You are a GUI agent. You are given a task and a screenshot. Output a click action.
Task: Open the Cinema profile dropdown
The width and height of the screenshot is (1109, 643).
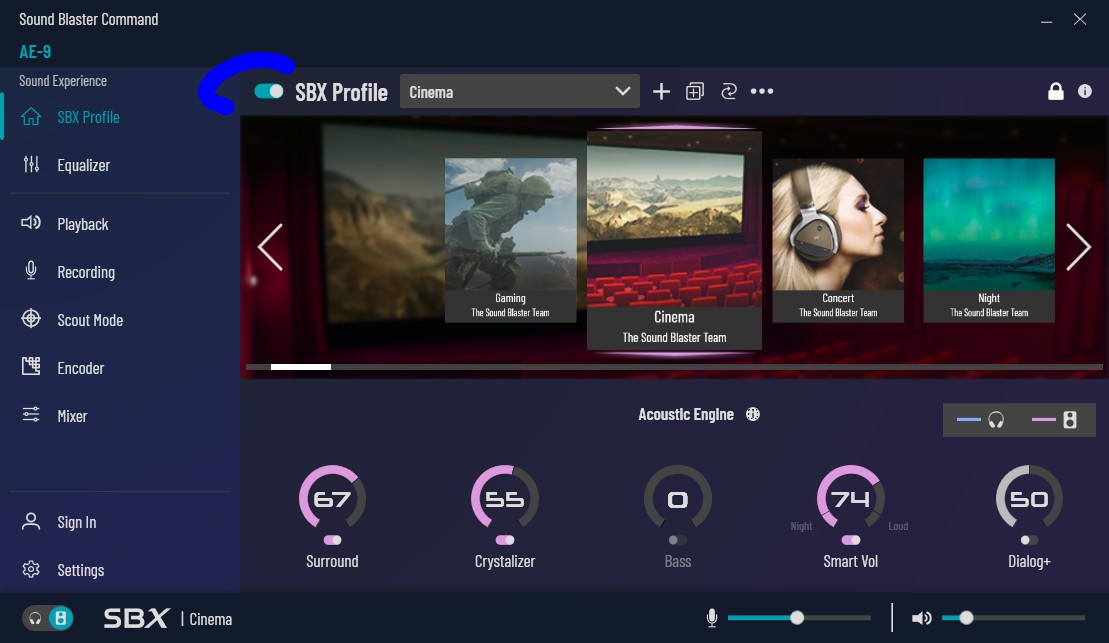[x=520, y=92]
